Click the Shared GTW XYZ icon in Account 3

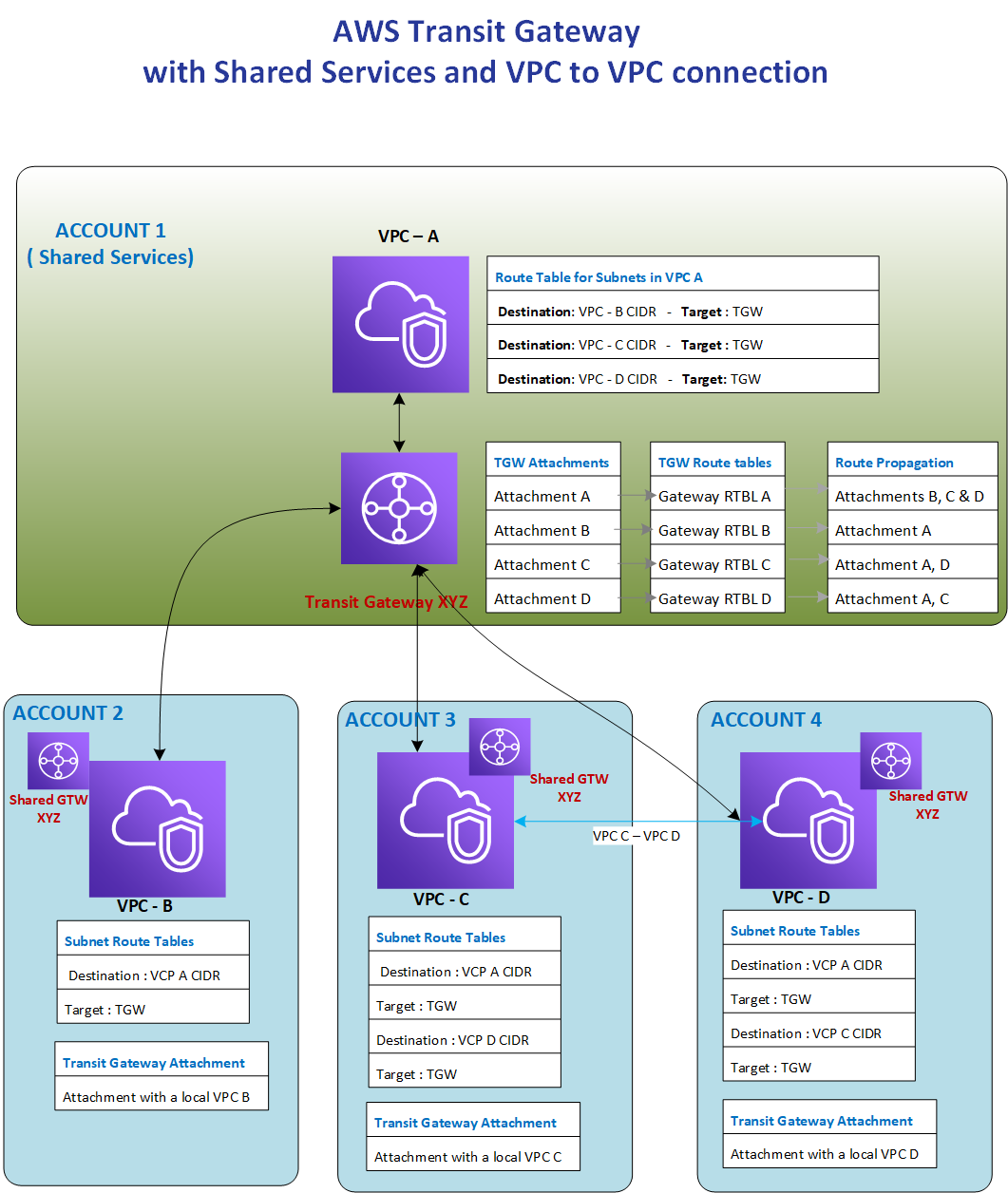click(x=499, y=747)
